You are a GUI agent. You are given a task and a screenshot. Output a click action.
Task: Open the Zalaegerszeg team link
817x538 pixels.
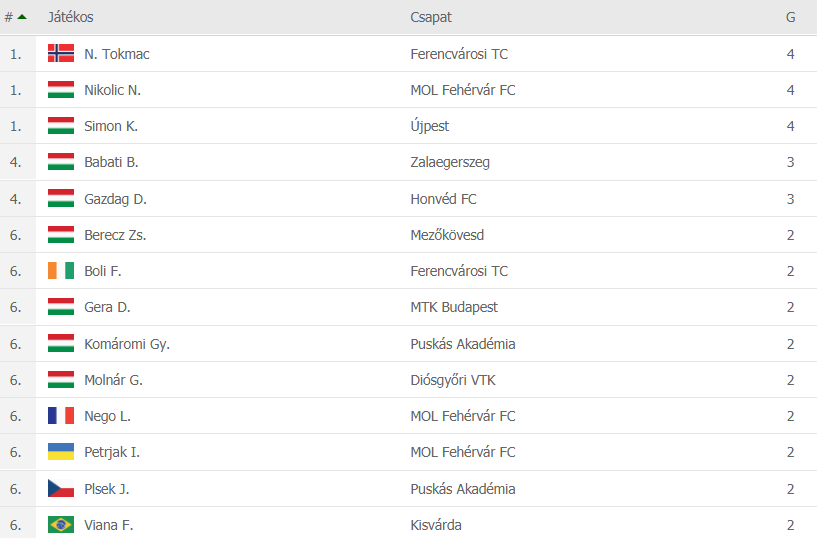click(x=450, y=162)
